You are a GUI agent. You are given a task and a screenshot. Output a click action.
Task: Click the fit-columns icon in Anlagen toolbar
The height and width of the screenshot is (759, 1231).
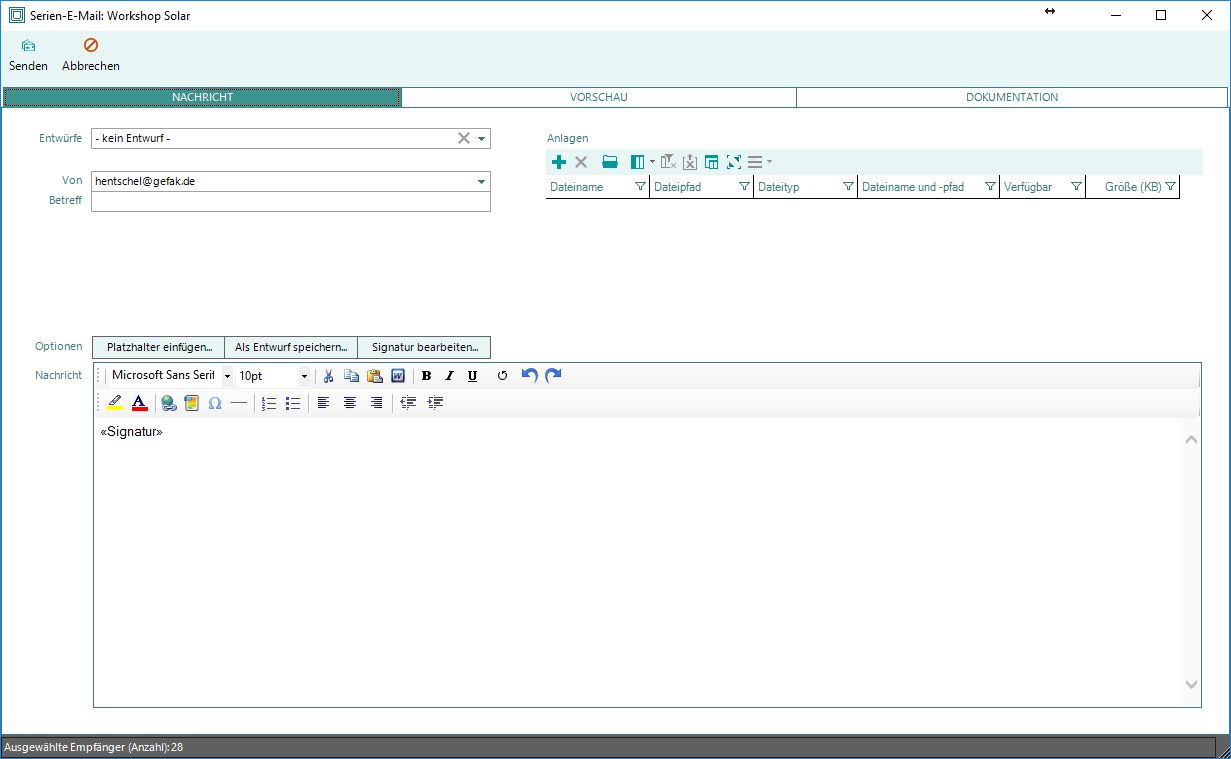point(734,162)
